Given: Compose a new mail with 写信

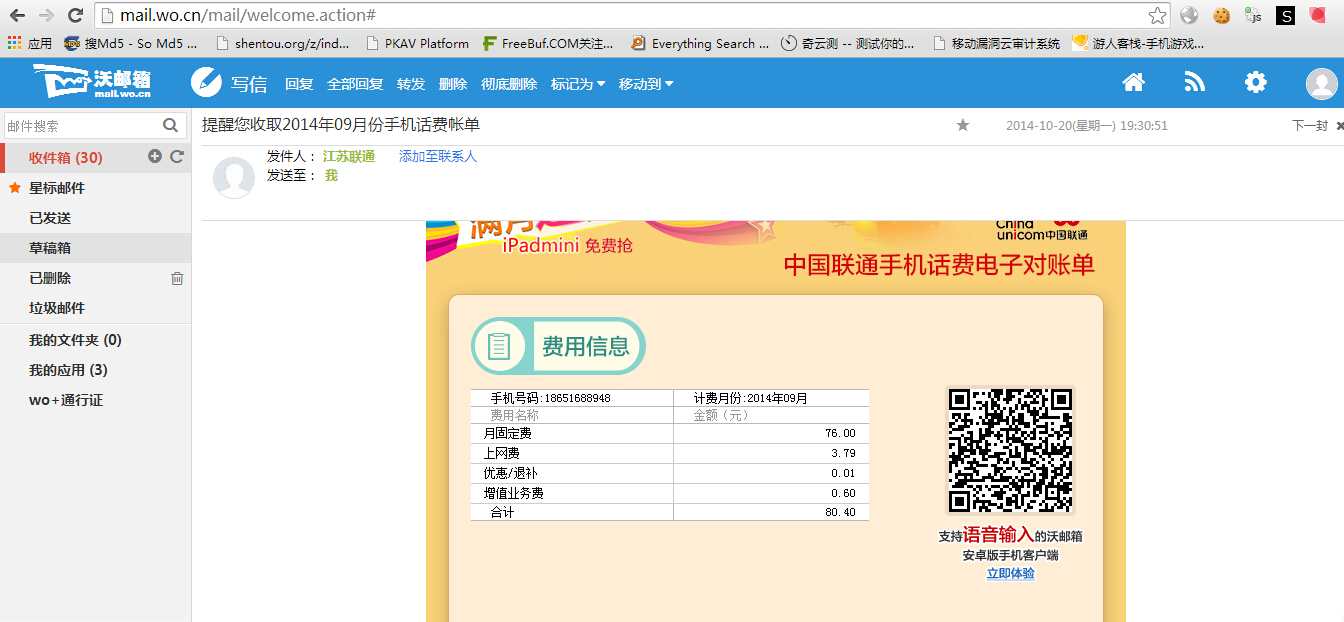Looking at the screenshot, I should 229,83.
